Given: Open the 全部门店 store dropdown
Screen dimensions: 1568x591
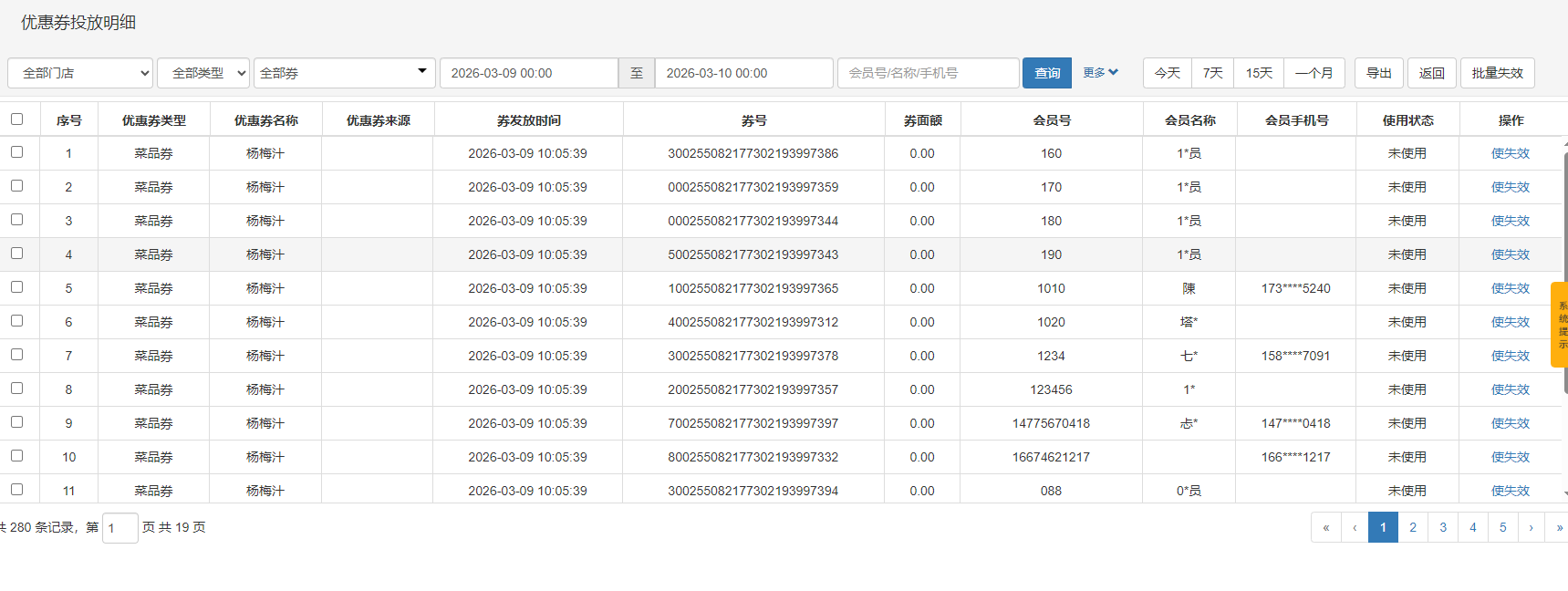Looking at the screenshot, I should click(80, 73).
